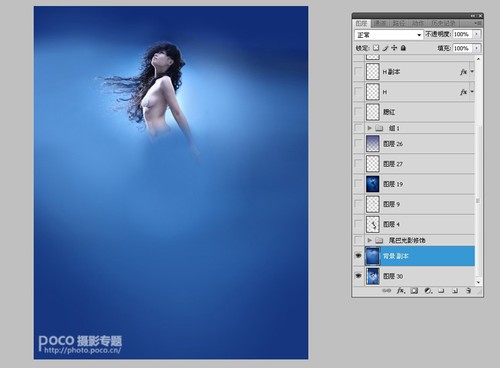Click the 不透明度 100% opacity field

pyautogui.click(x=463, y=34)
